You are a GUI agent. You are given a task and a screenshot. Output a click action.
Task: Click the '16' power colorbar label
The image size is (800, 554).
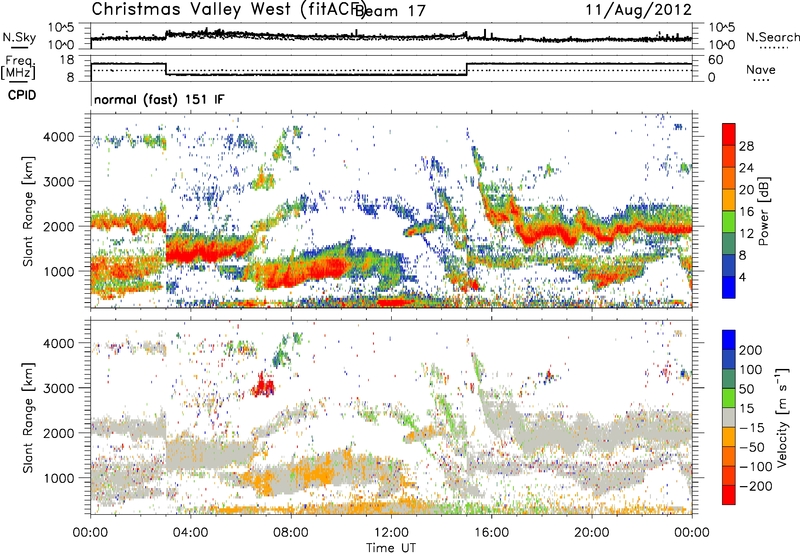click(746, 212)
